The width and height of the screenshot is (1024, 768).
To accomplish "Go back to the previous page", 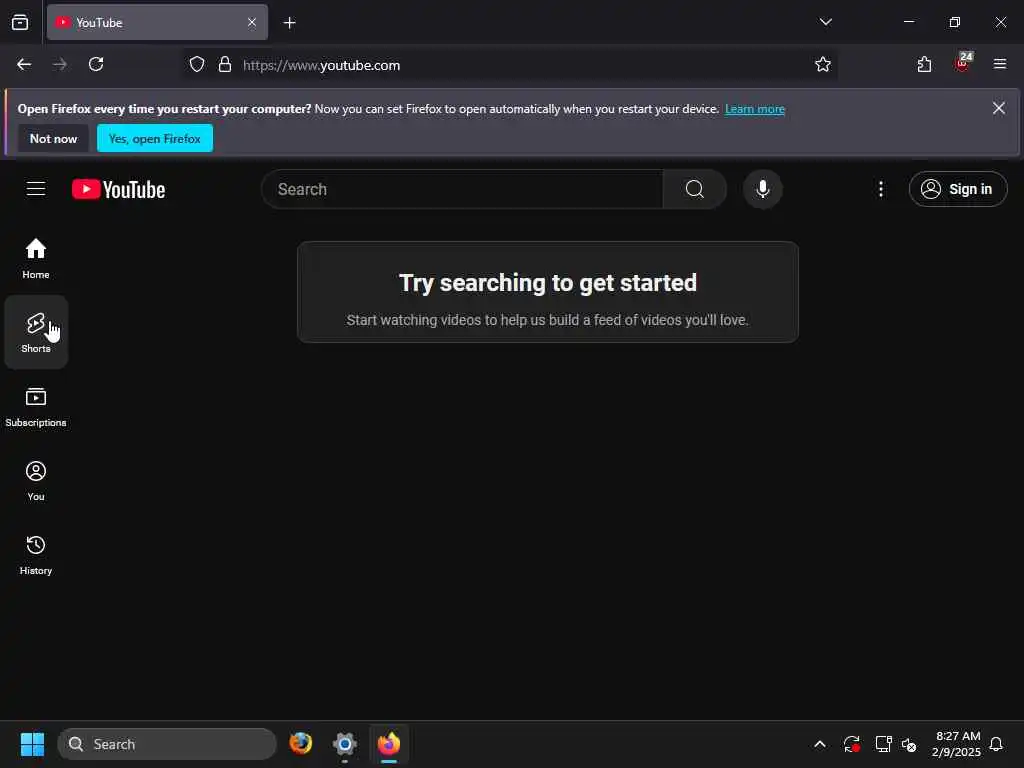I will (24, 65).
